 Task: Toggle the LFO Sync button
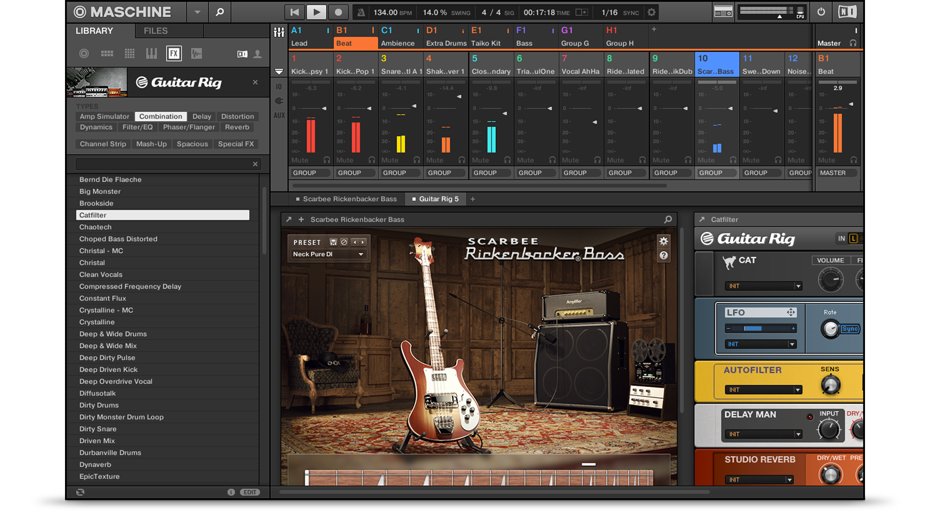click(x=850, y=328)
